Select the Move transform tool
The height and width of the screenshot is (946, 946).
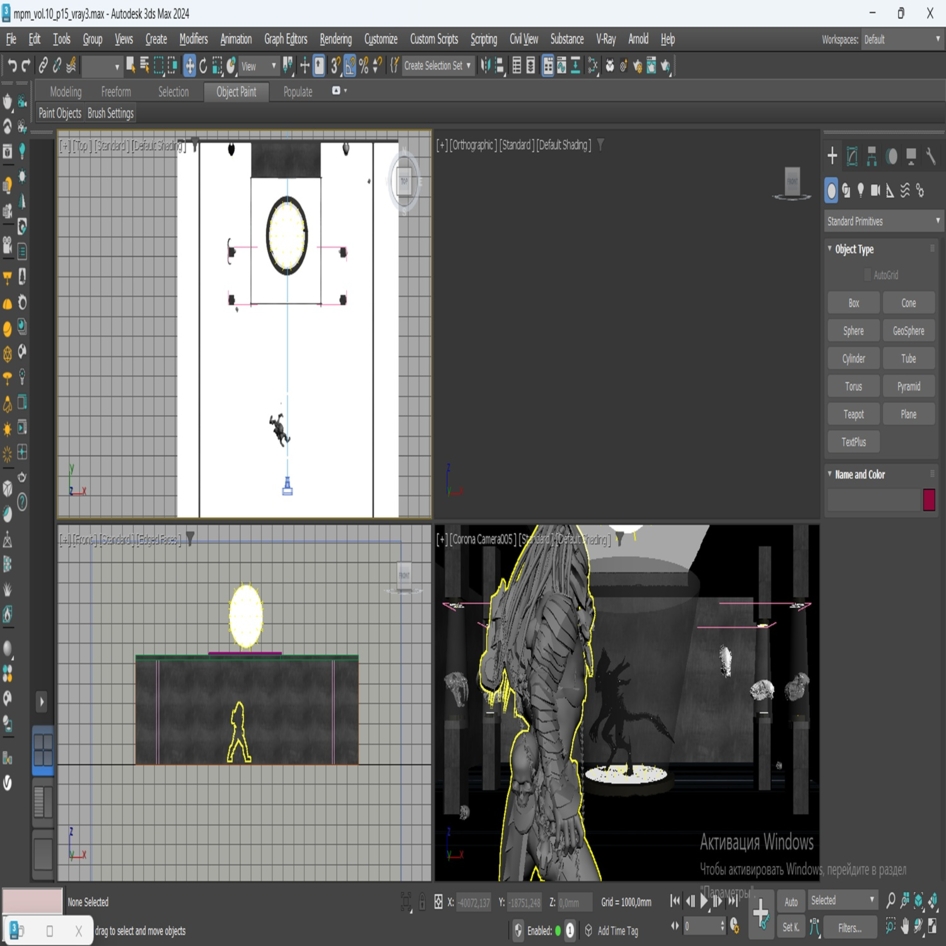click(x=189, y=66)
